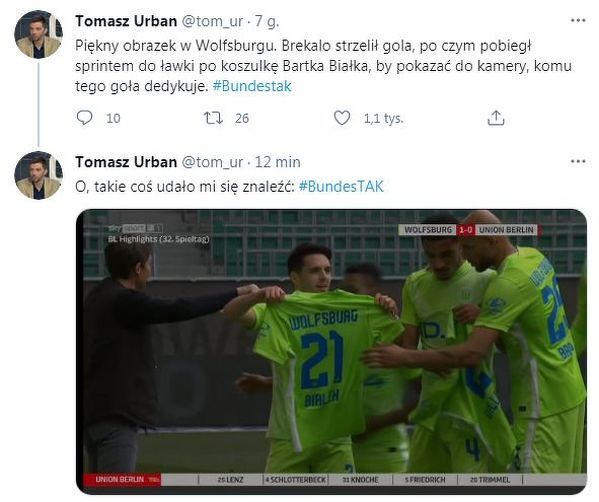Open the three-dot menu of the first tweet
The height and width of the screenshot is (502, 599).
point(578,21)
